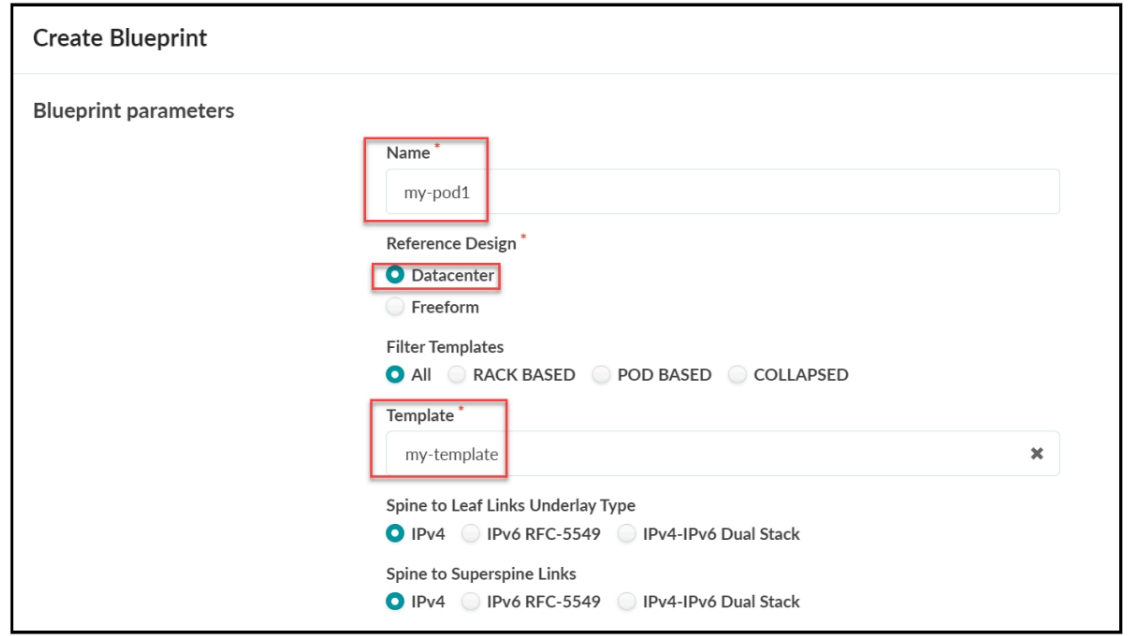This screenshot has width=1128, height=636.
Task: Filter templates by COLLAPSED
Action: (738, 375)
